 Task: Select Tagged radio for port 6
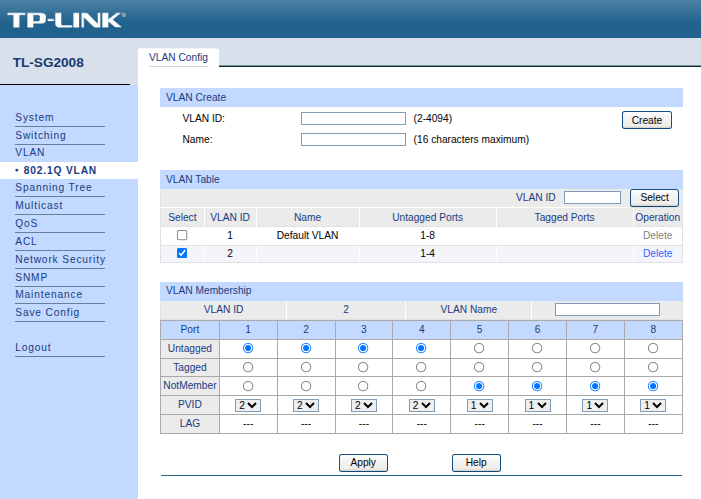coord(537,367)
